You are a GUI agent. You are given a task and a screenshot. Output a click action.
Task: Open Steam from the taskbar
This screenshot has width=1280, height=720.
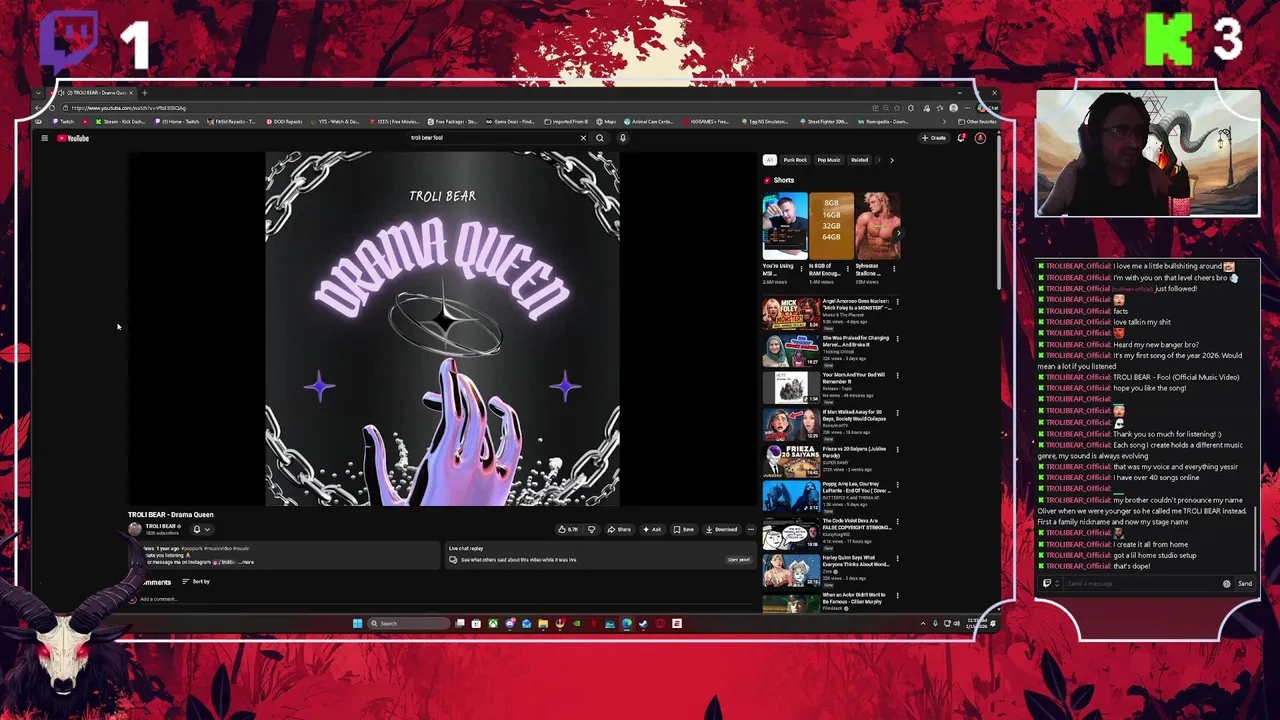[643, 623]
